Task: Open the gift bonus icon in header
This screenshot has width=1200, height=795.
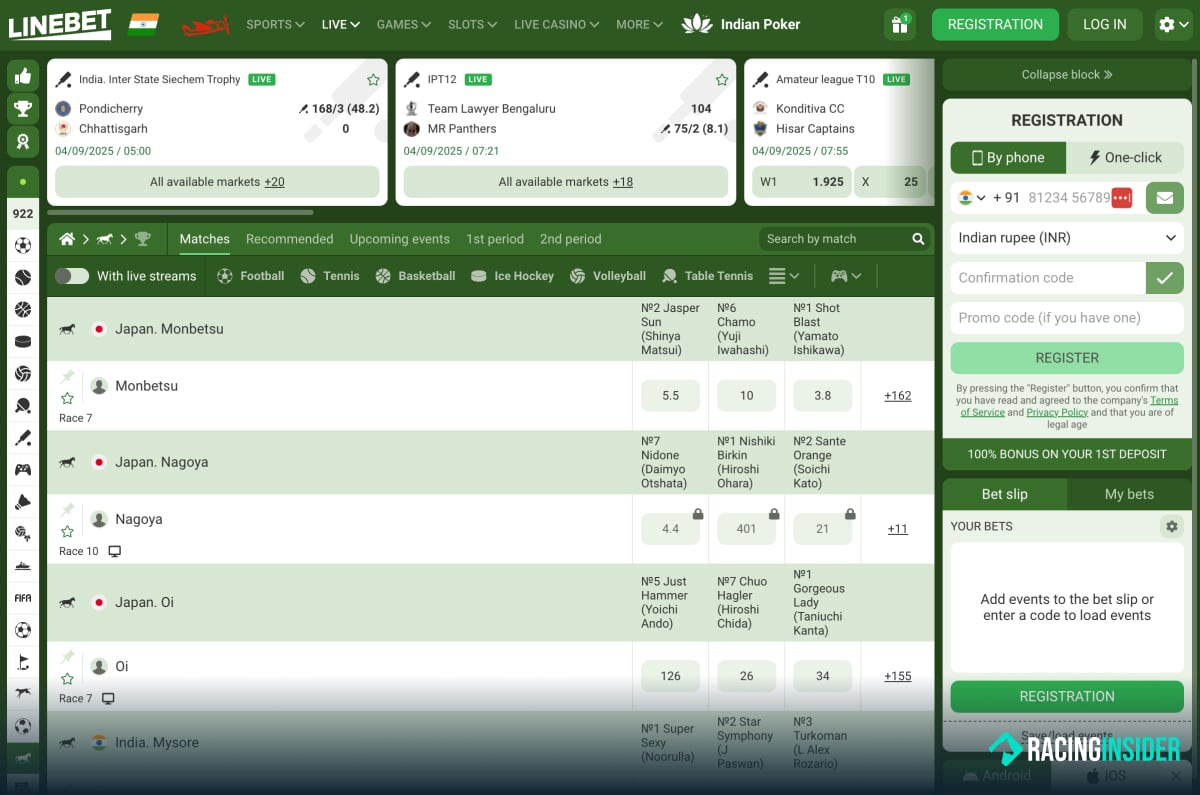Action: pyautogui.click(x=900, y=24)
